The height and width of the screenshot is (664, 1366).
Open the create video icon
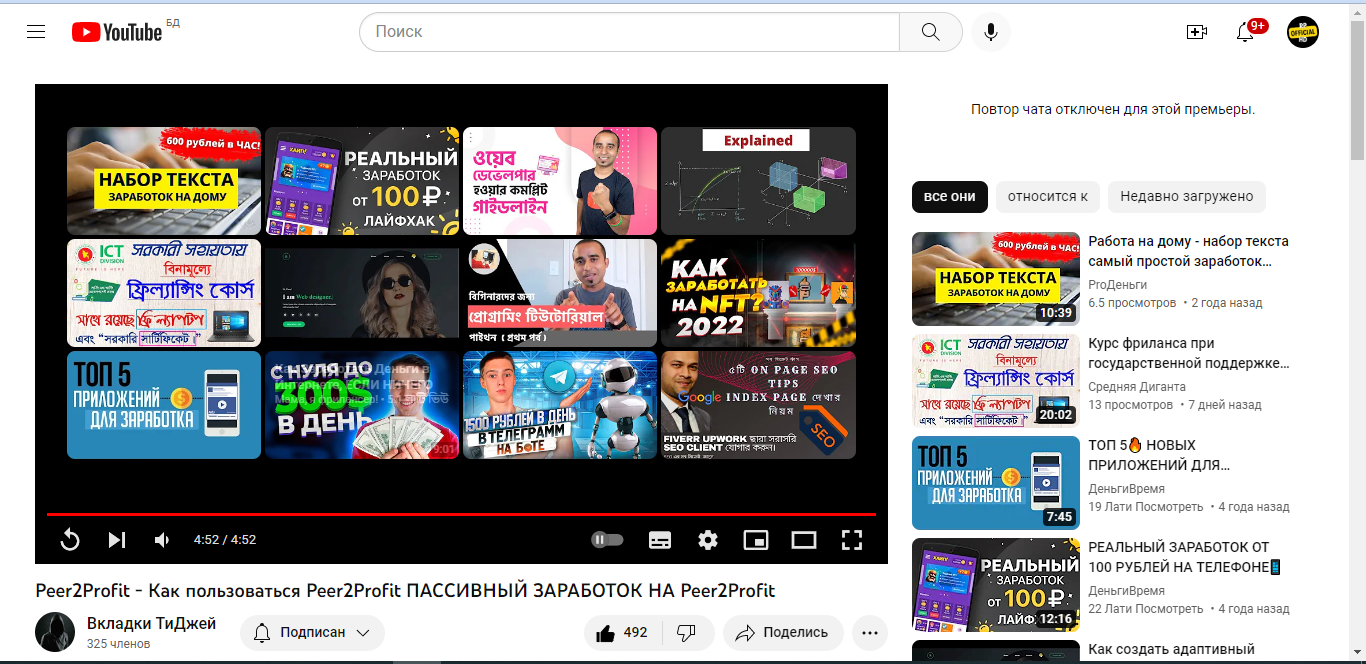coord(1196,32)
